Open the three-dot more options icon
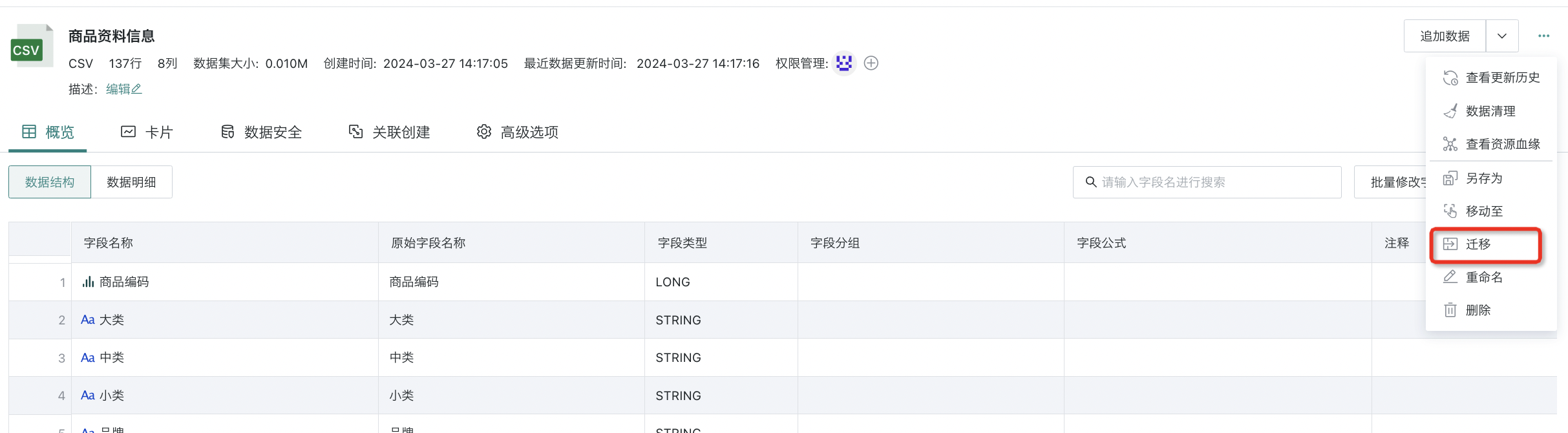The height and width of the screenshot is (433, 1568). click(x=1543, y=36)
